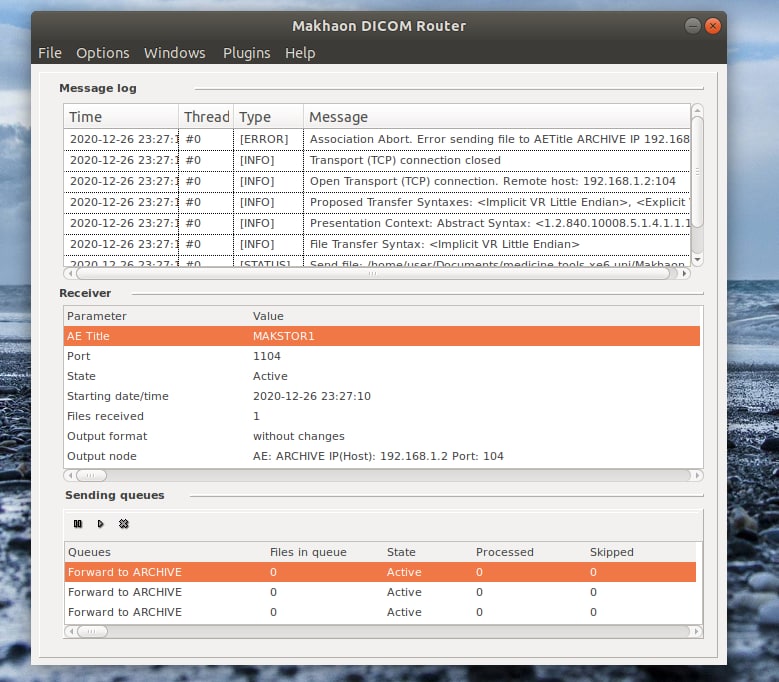Click Receiver panel scroll-left arrow

(x=71, y=475)
